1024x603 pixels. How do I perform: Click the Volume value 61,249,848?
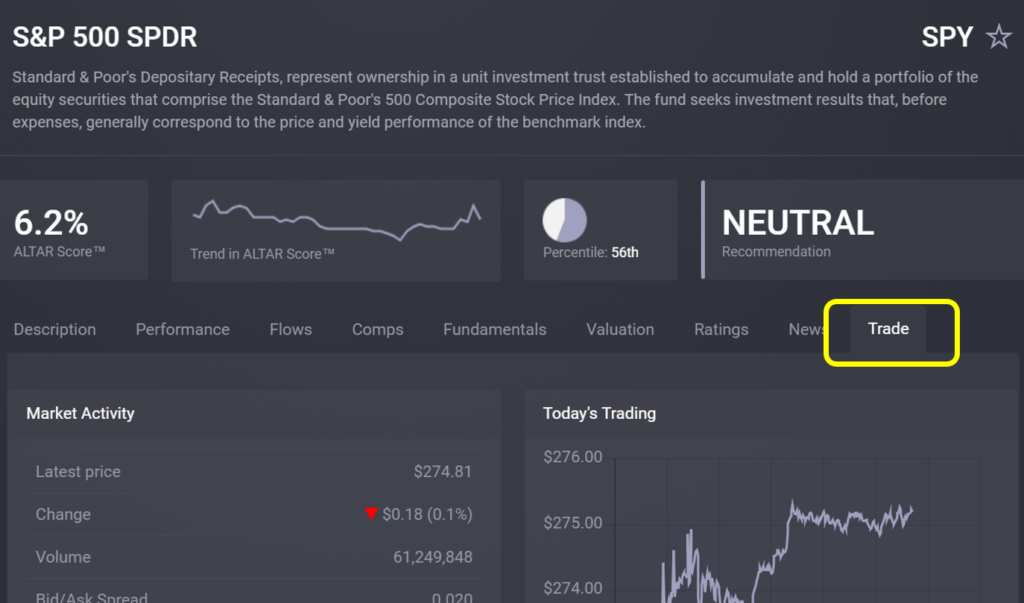(x=432, y=557)
